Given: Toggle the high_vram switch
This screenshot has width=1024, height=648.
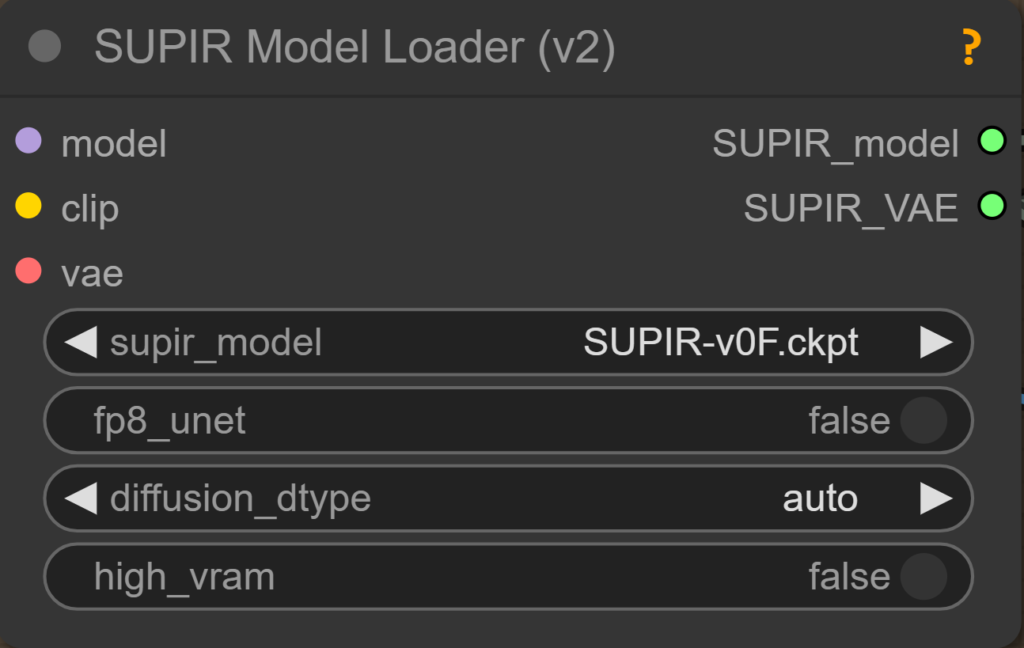Looking at the screenshot, I should tap(922, 577).
